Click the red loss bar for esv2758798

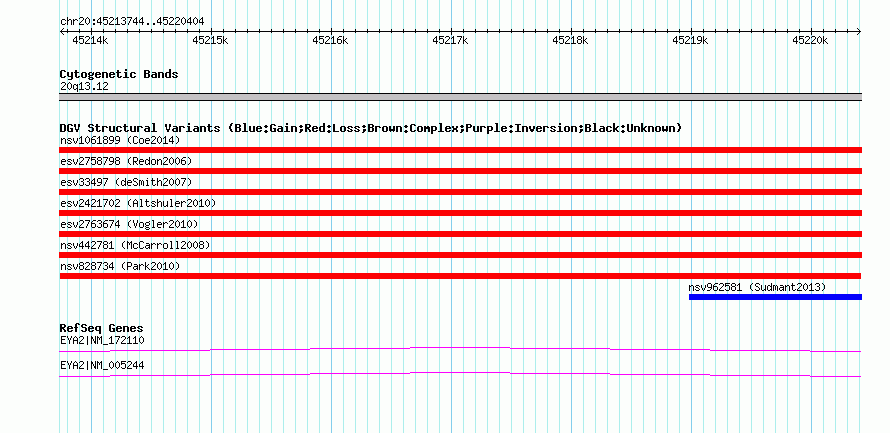[460, 171]
